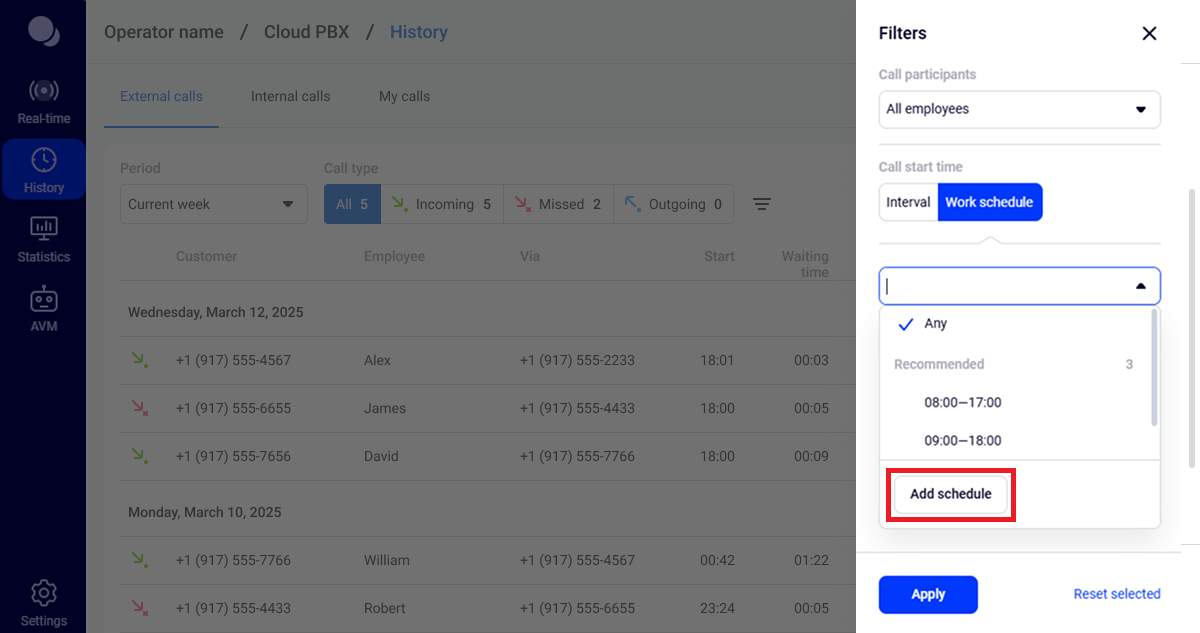Click customer number +1 (917) 555-6655 in James row
The width and height of the screenshot is (1200, 633).
233,408
